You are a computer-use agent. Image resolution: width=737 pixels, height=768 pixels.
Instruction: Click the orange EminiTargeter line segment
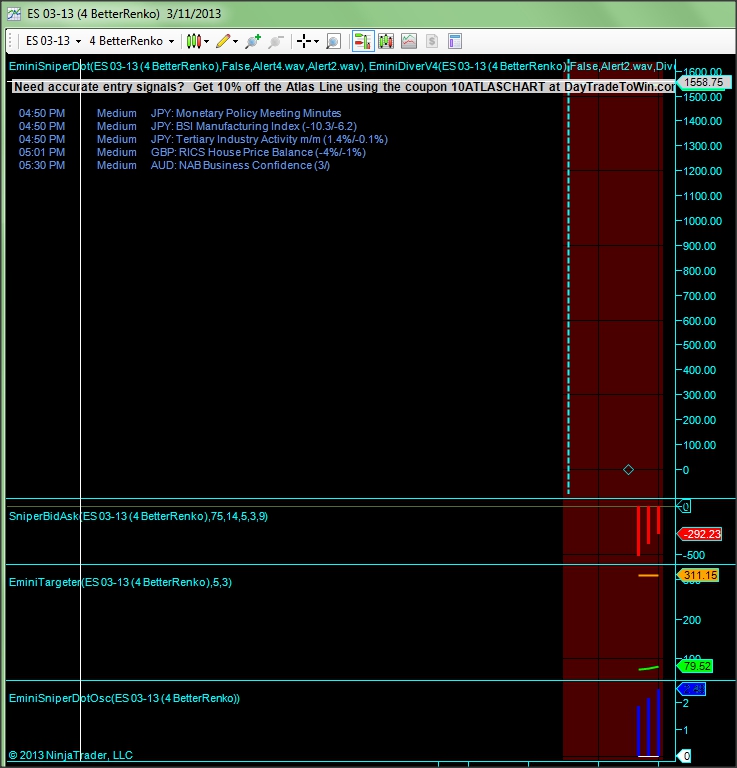pyautogui.click(x=648, y=576)
